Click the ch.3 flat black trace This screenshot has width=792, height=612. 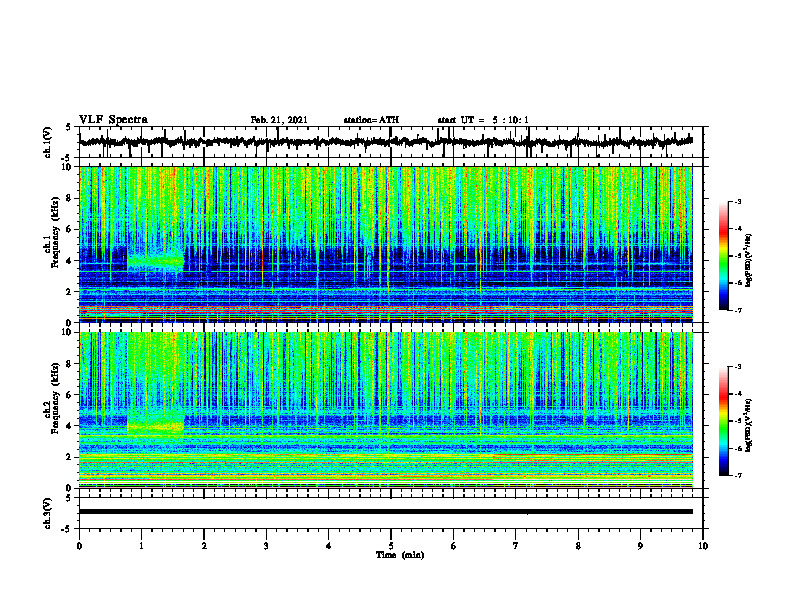click(x=386, y=512)
